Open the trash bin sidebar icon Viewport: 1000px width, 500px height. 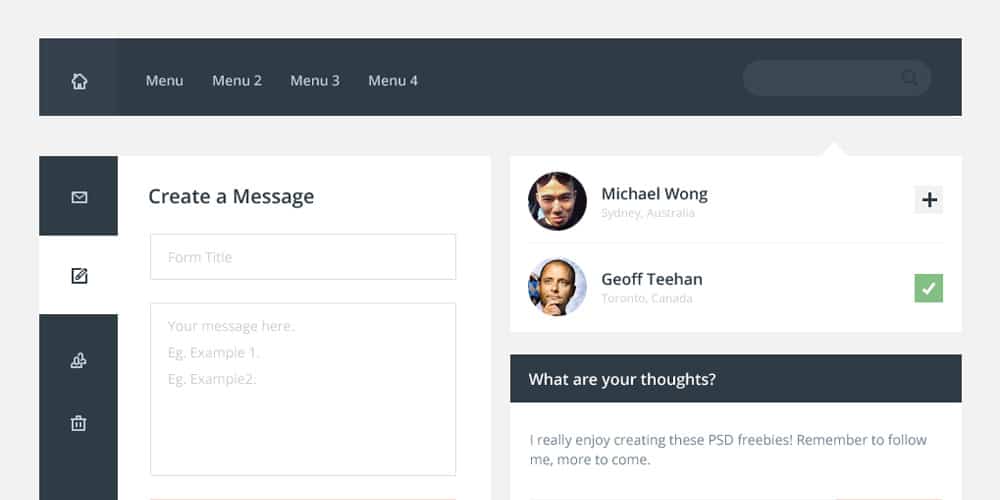(x=79, y=423)
